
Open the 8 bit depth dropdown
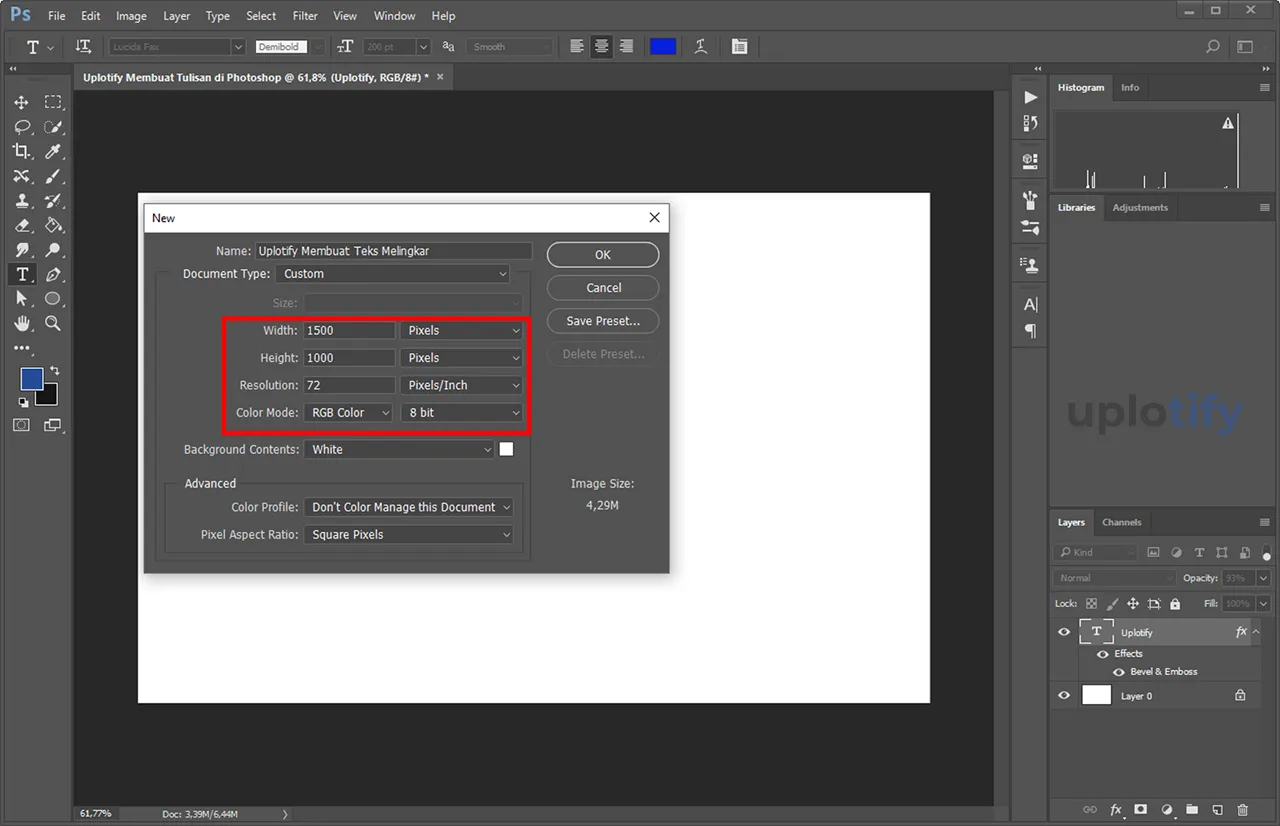click(x=462, y=413)
